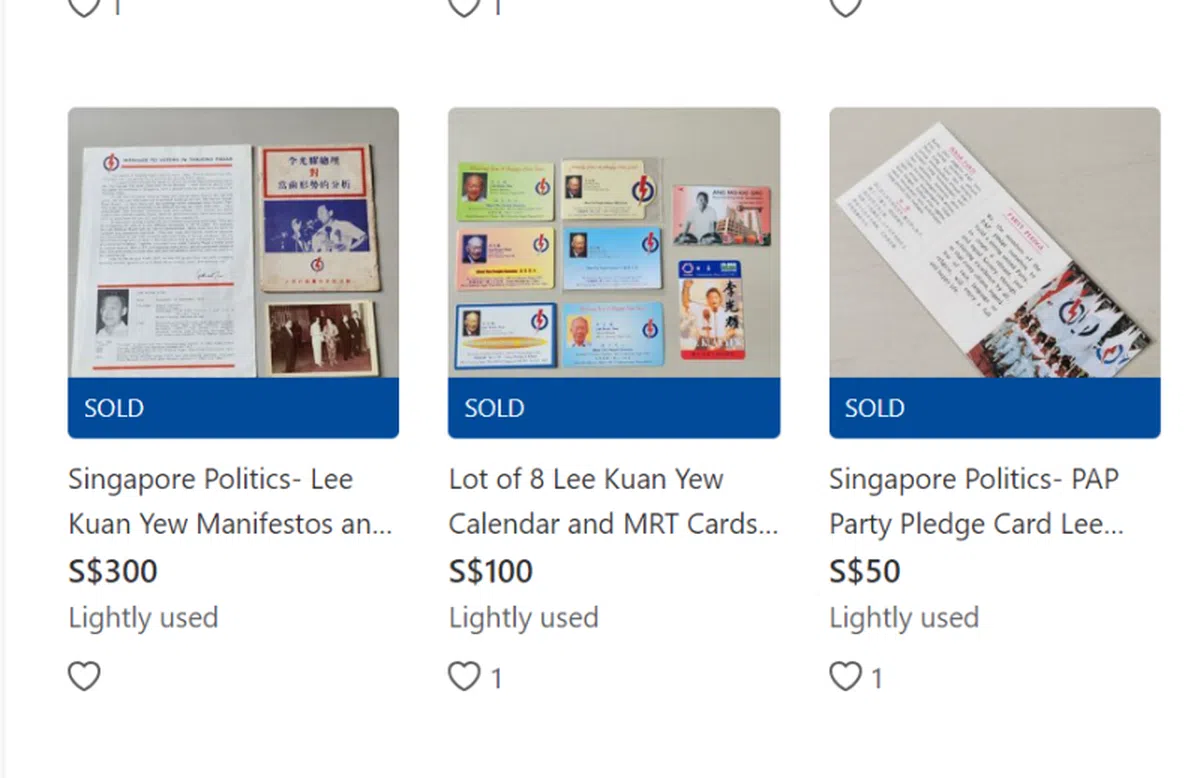
Task: Click the heart icon above the Calendar Cards listing
Action: 464,8
